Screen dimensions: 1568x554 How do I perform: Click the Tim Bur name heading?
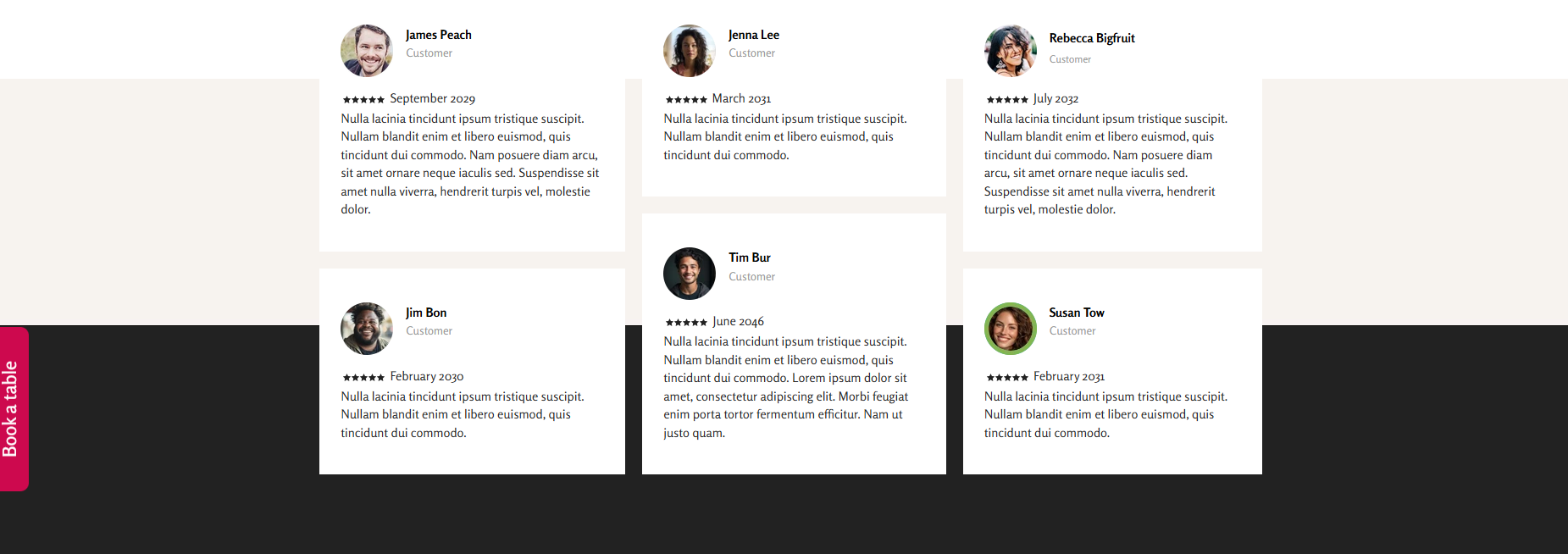[x=750, y=258]
